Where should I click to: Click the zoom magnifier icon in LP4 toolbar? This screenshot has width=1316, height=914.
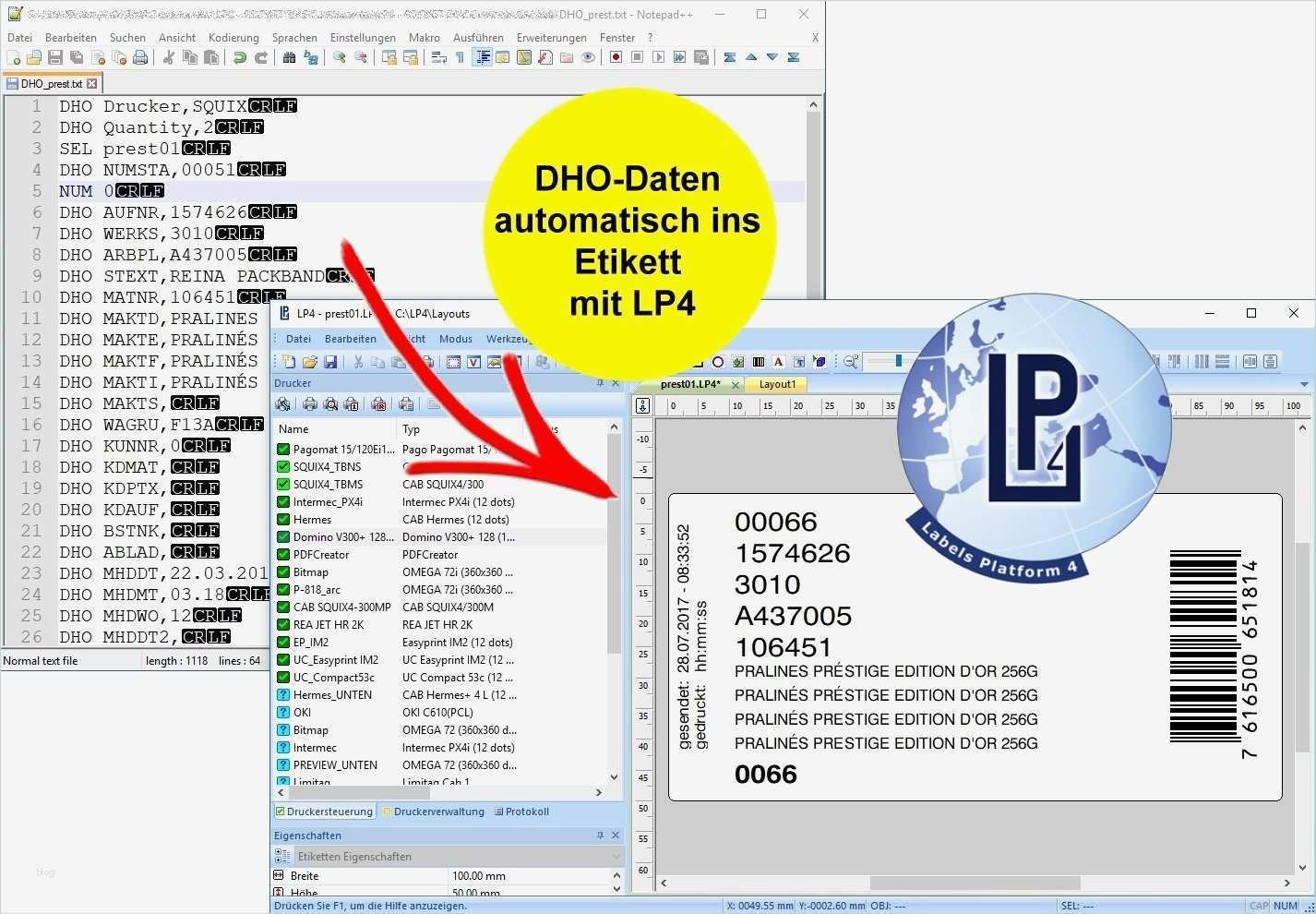click(x=851, y=362)
